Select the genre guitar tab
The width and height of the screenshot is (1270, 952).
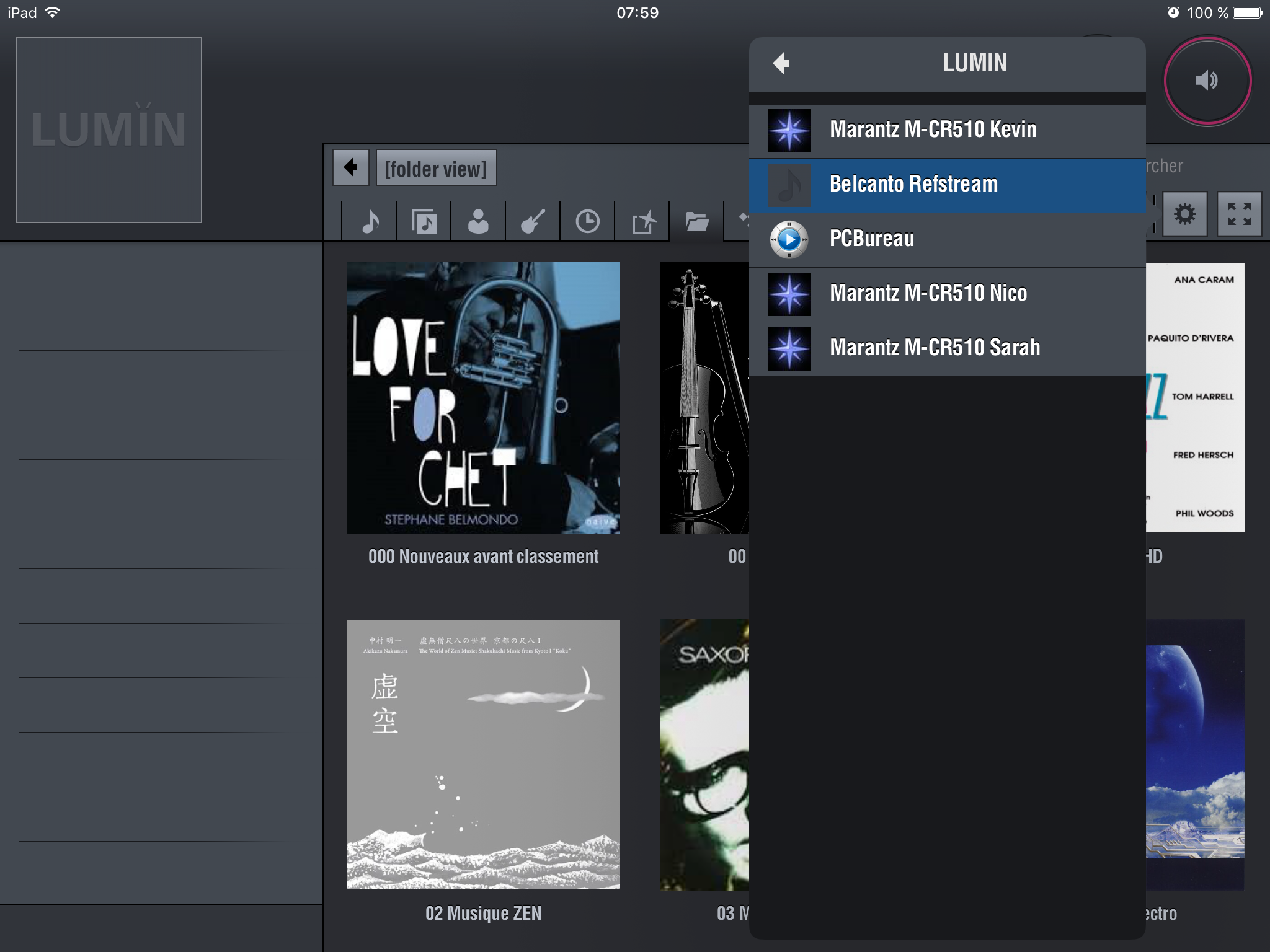click(x=533, y=221)
